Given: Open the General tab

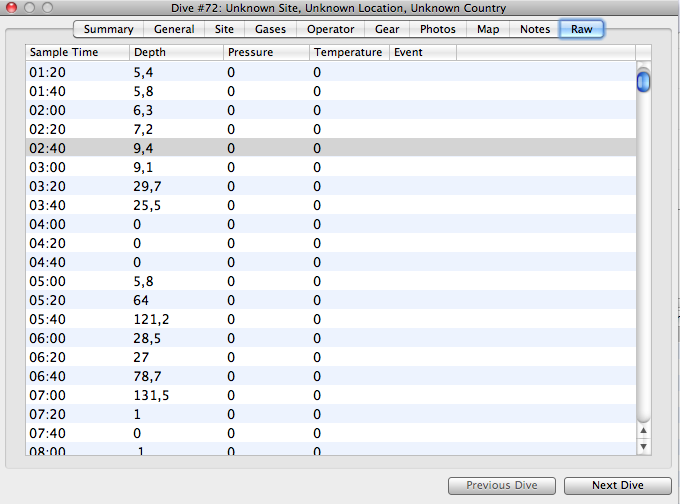Looking at the screenshot, I should click(x=174, y=29).
